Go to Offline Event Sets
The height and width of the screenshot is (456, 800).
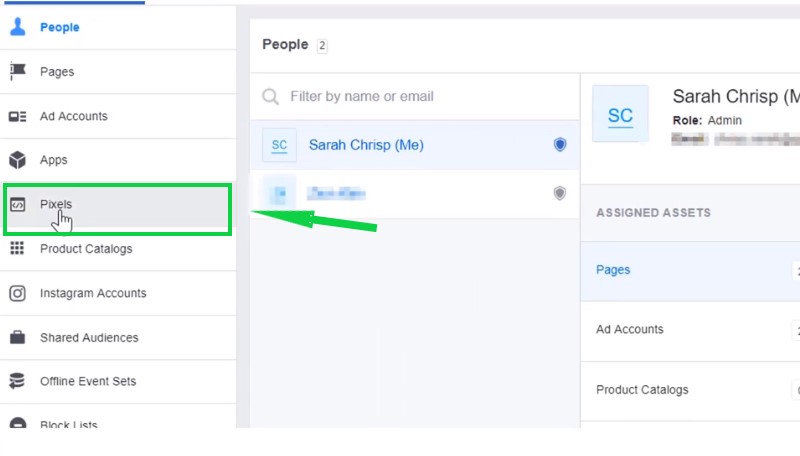coord(118,381)
